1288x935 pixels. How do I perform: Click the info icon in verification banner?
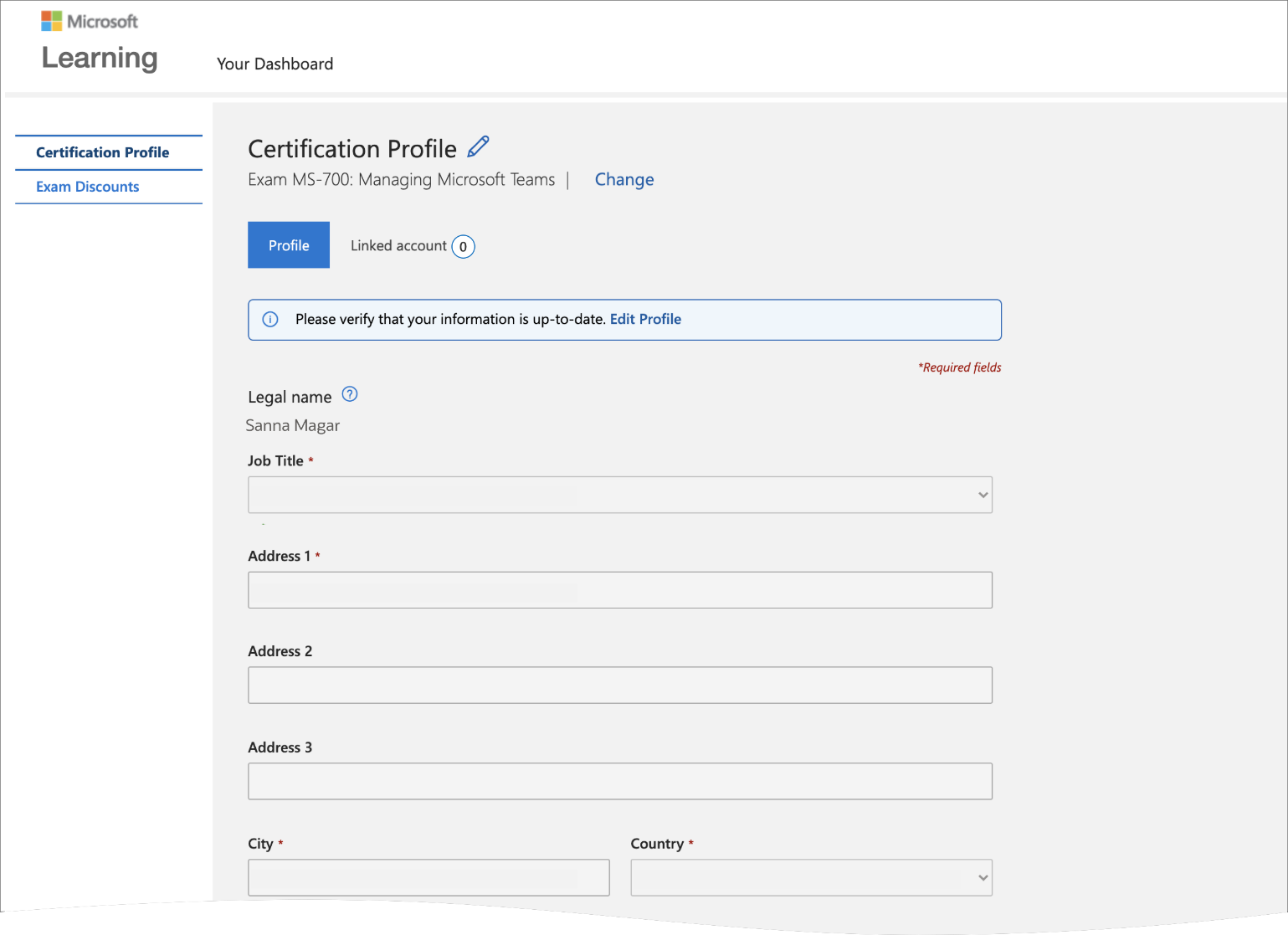coord(270,319)
